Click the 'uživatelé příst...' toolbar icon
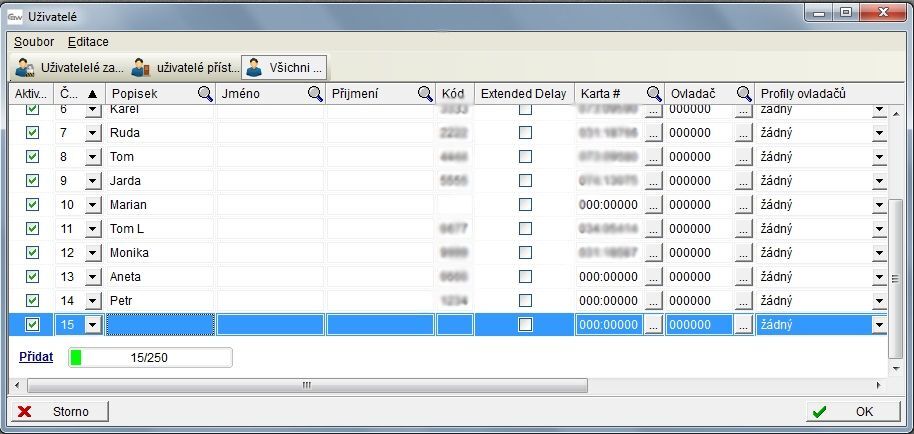Image resolution: width=914 pixels, height=434 pixels. click(184, 68)
